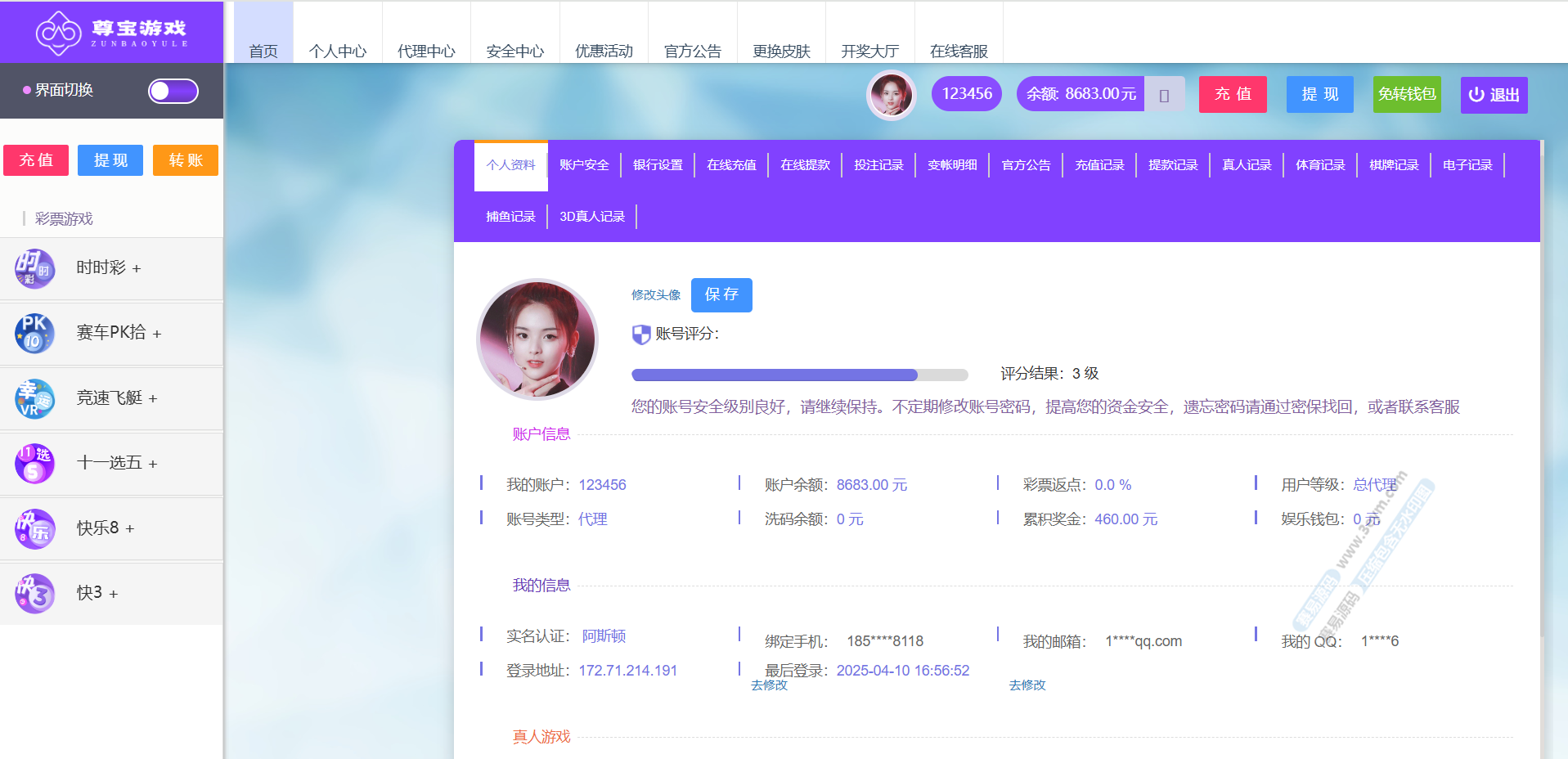Click the purple 退出 logout button

(1494, 95)
